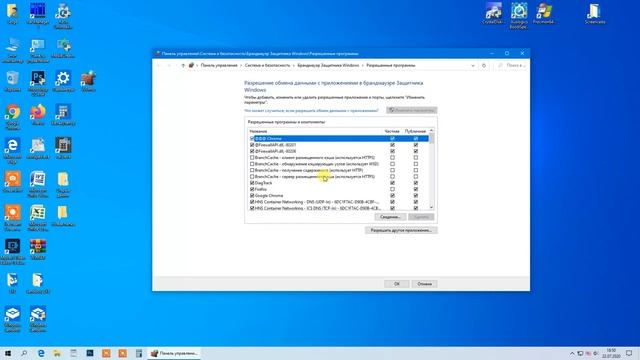
Task: Select the BranchCache (WSD) list row
Action: pos(339,164)
